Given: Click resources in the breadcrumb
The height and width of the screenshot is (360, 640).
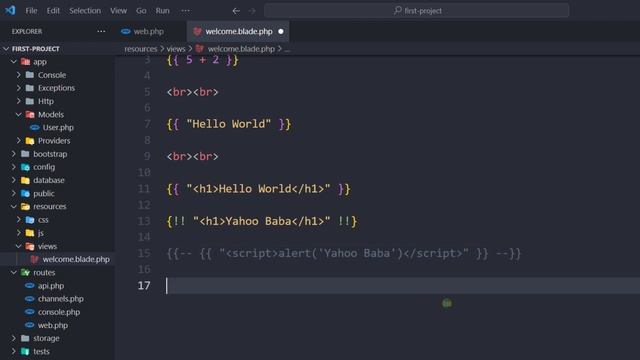Looking at the screenshot, I should tap(141, 49).
